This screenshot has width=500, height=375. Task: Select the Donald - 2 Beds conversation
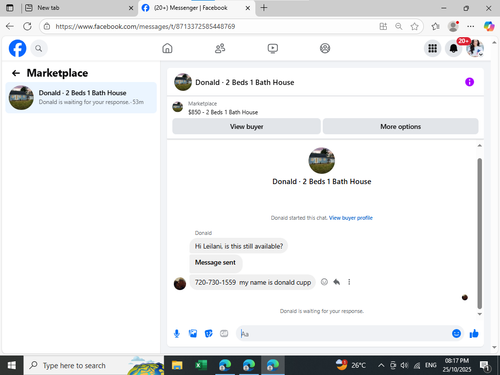coord(81,98)
